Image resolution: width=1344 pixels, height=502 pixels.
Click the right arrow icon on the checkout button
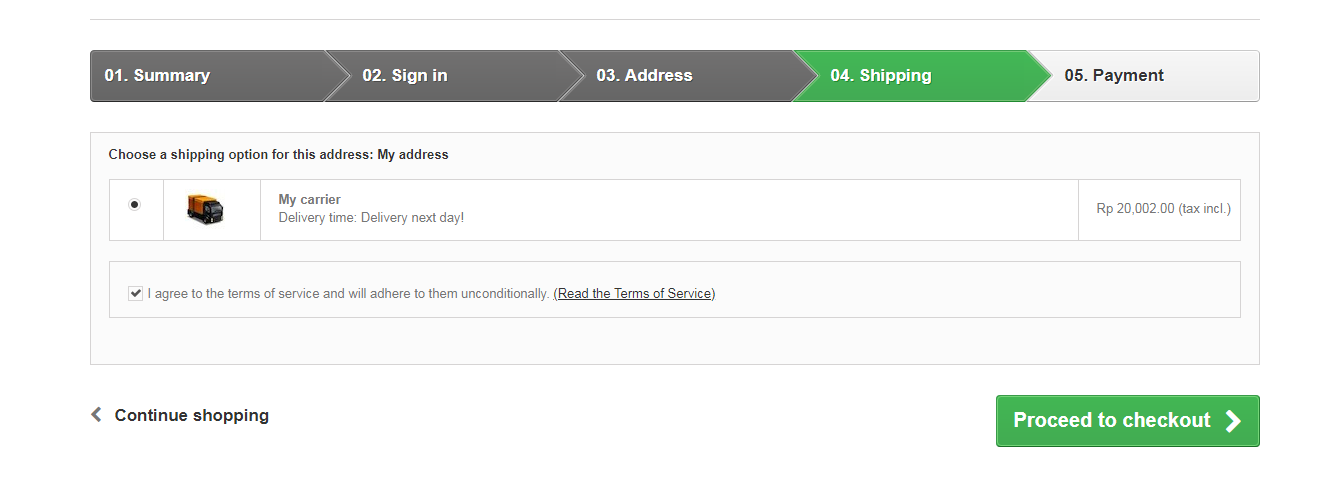[x=1234, y=421]
